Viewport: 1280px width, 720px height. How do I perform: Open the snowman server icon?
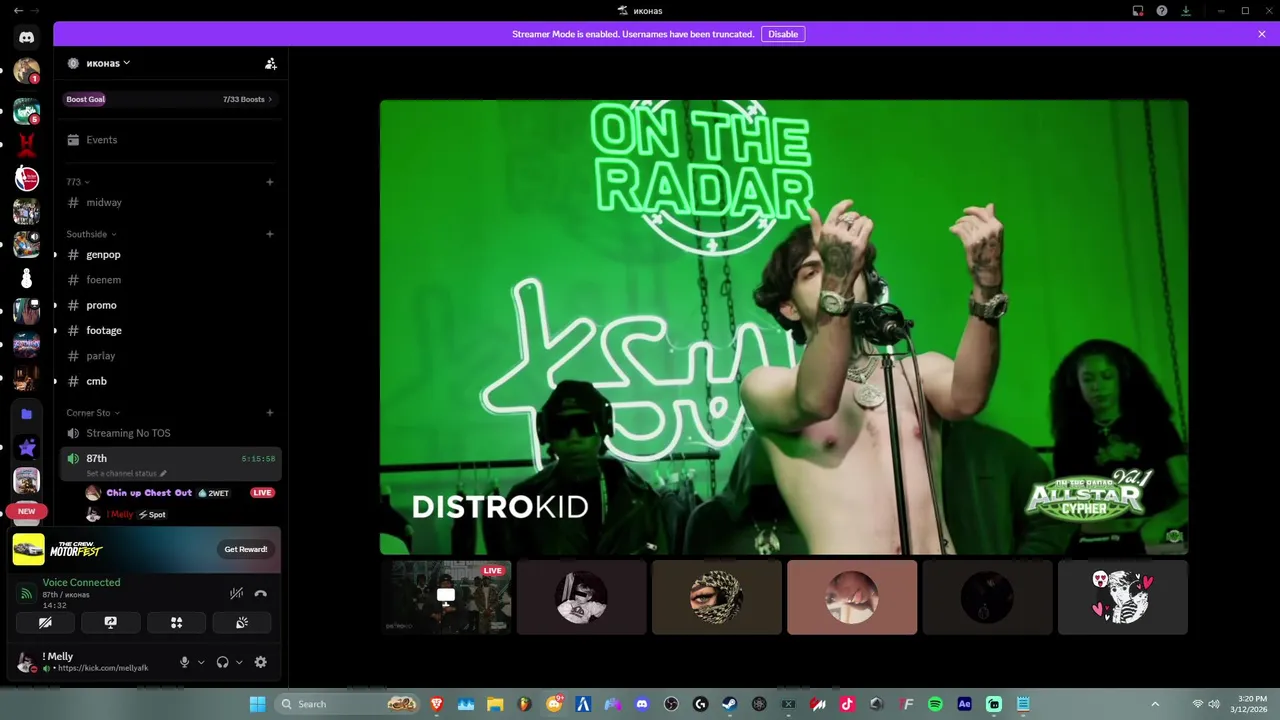(27, 279)
